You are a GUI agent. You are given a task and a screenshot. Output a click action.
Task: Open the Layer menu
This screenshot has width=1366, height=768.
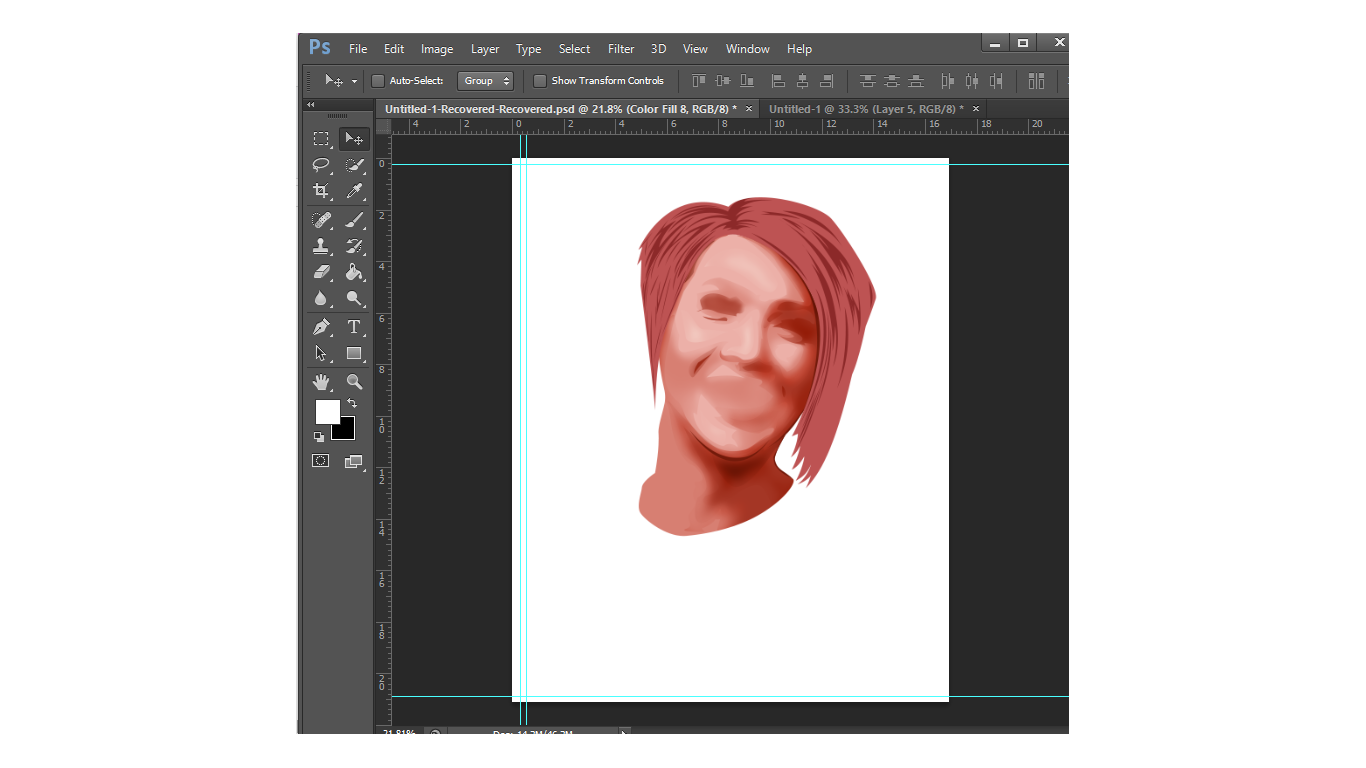click(x=485, y=49)
